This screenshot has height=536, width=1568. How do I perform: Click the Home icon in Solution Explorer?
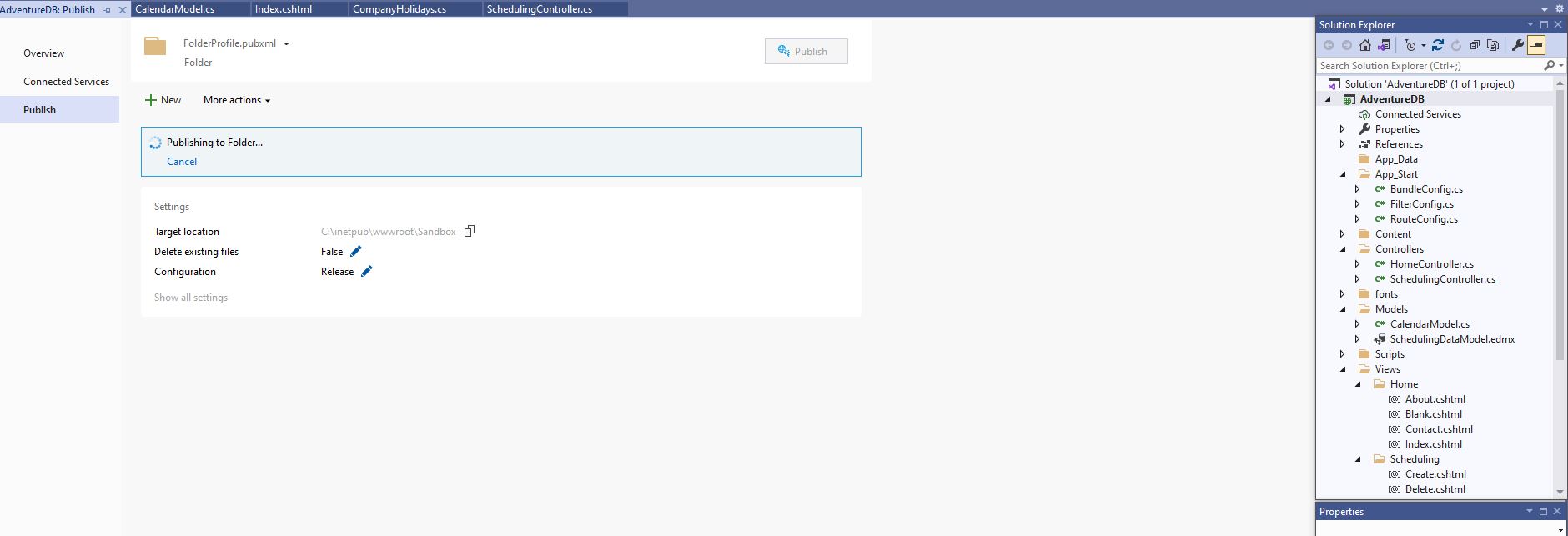1365,45
